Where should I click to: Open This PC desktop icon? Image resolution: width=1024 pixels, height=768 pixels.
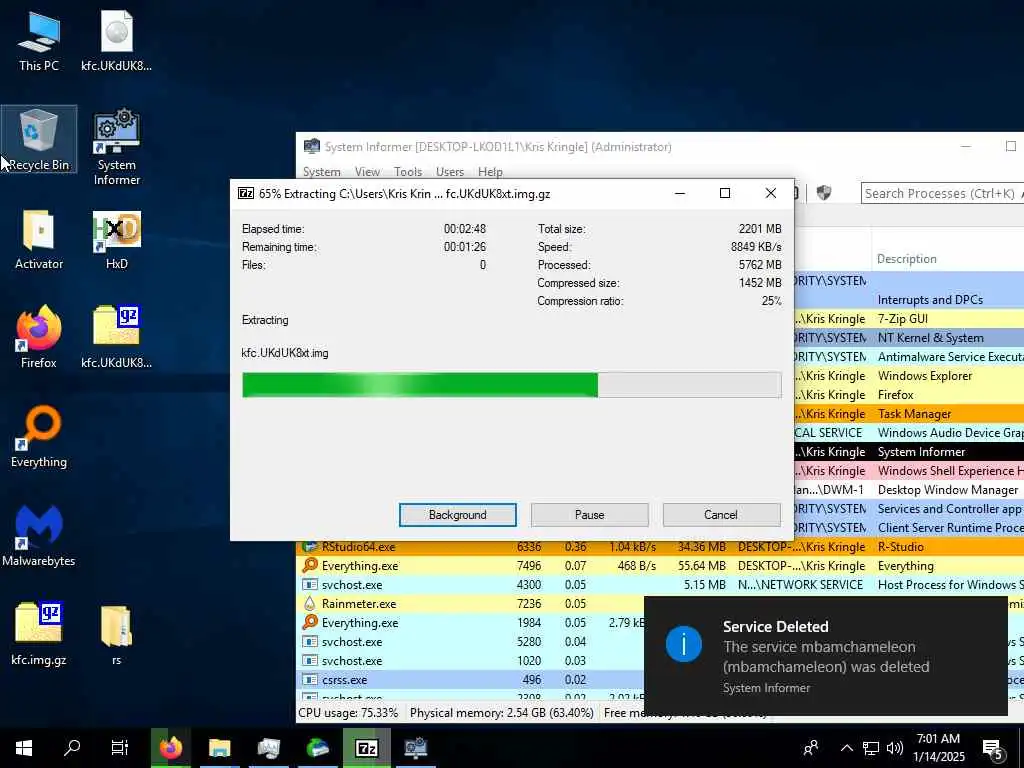click(x=39, y=41)
